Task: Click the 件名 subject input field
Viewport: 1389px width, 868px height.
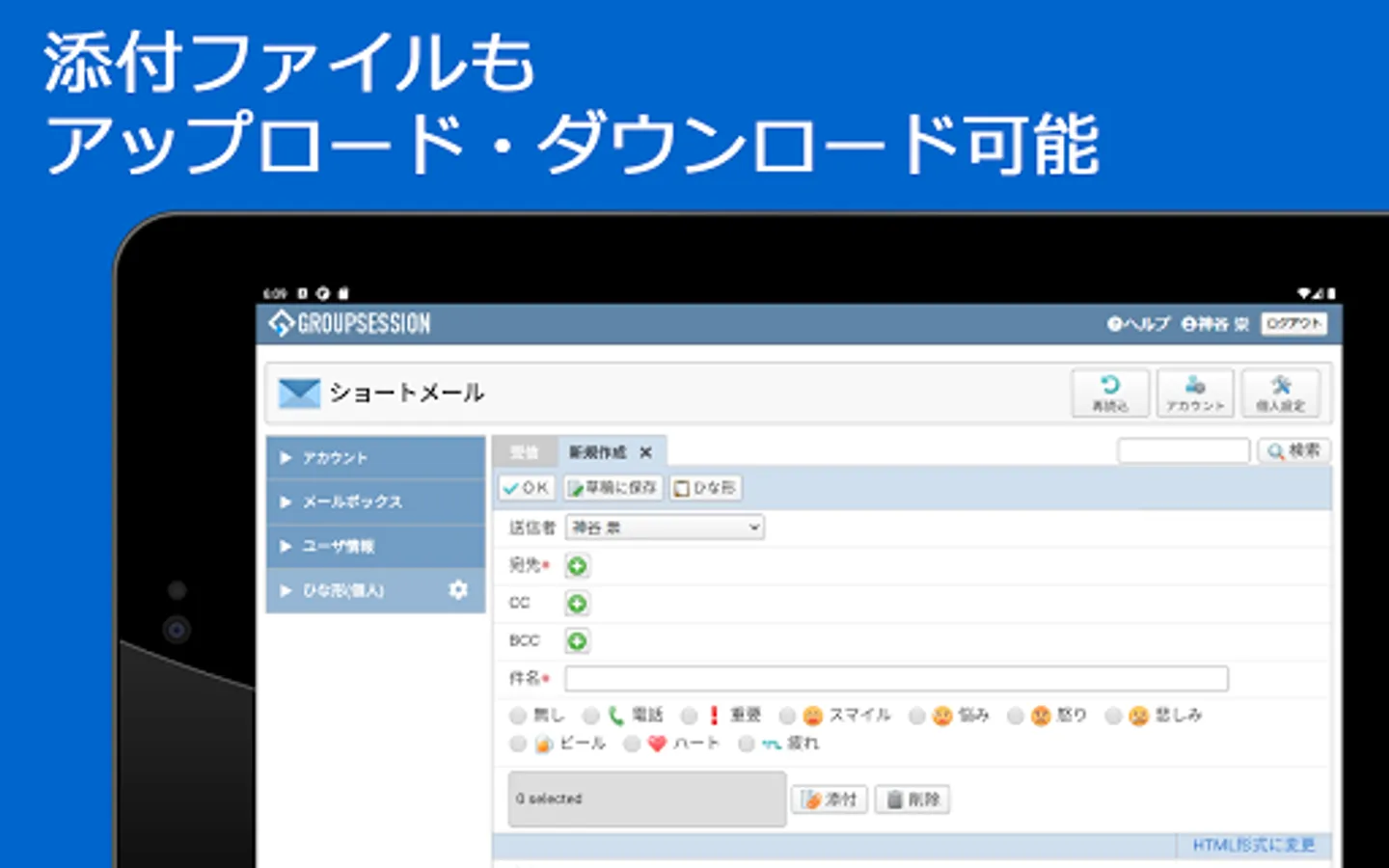Action: 897,679
